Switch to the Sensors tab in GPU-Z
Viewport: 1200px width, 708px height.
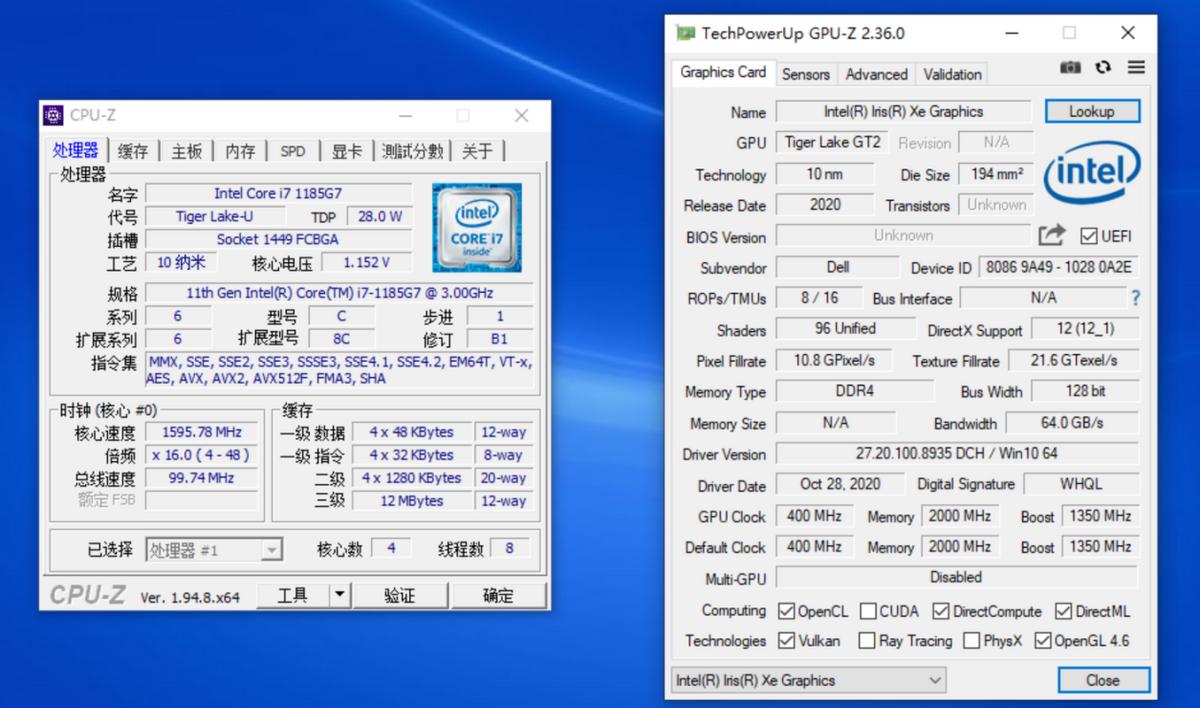point(805,74)
